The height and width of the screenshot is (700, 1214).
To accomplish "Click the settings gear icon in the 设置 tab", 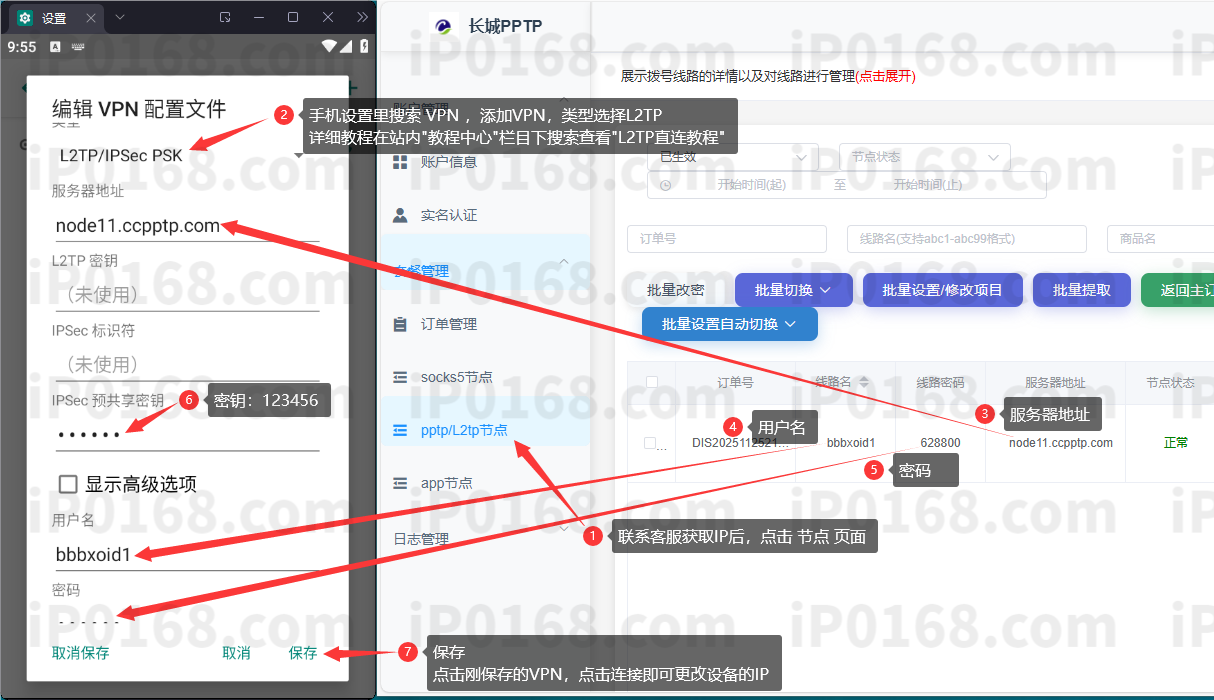I will point(25,18).
